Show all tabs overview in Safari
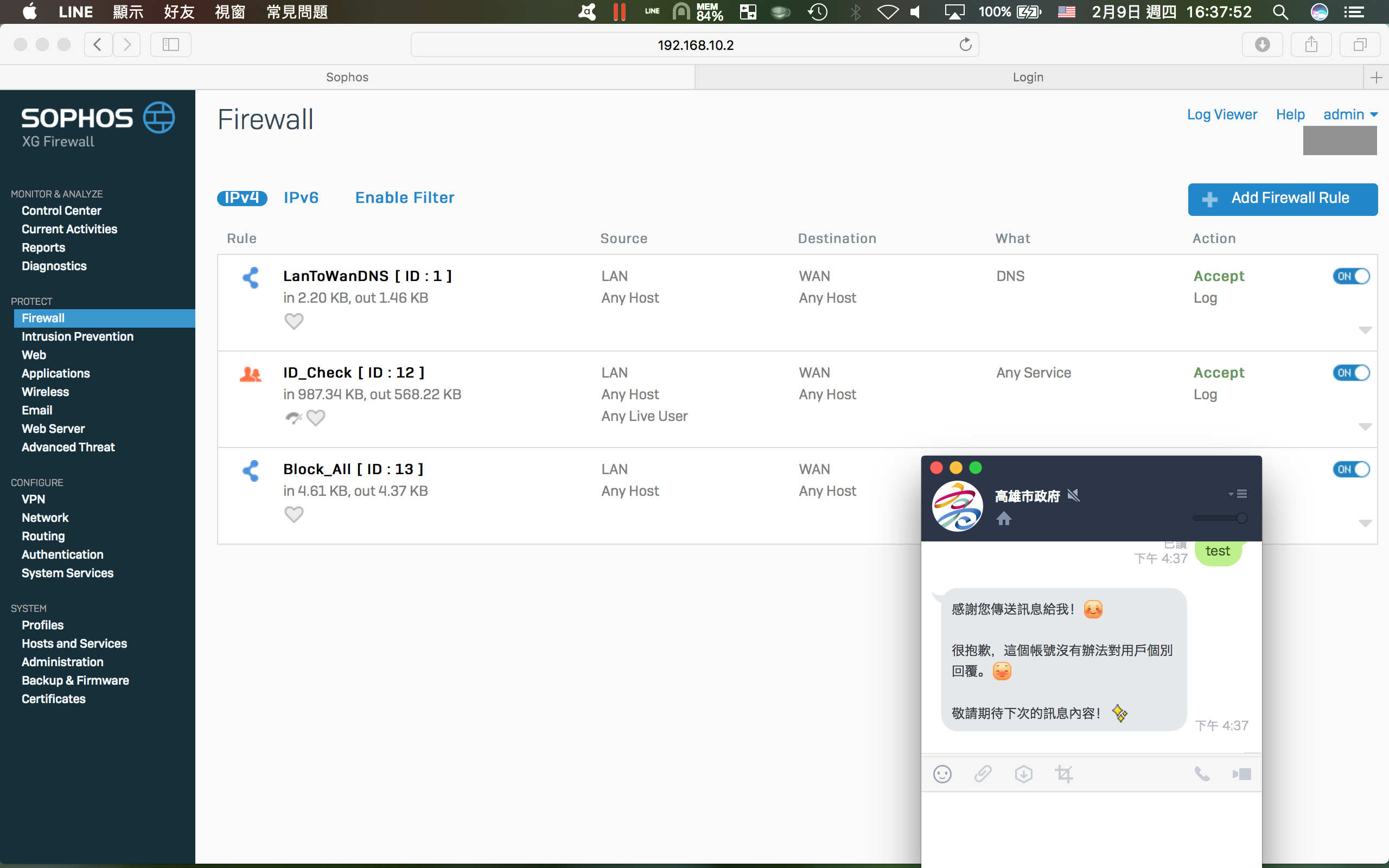The width and height of the screenshot is (1389, 868). pos(1360,44)
